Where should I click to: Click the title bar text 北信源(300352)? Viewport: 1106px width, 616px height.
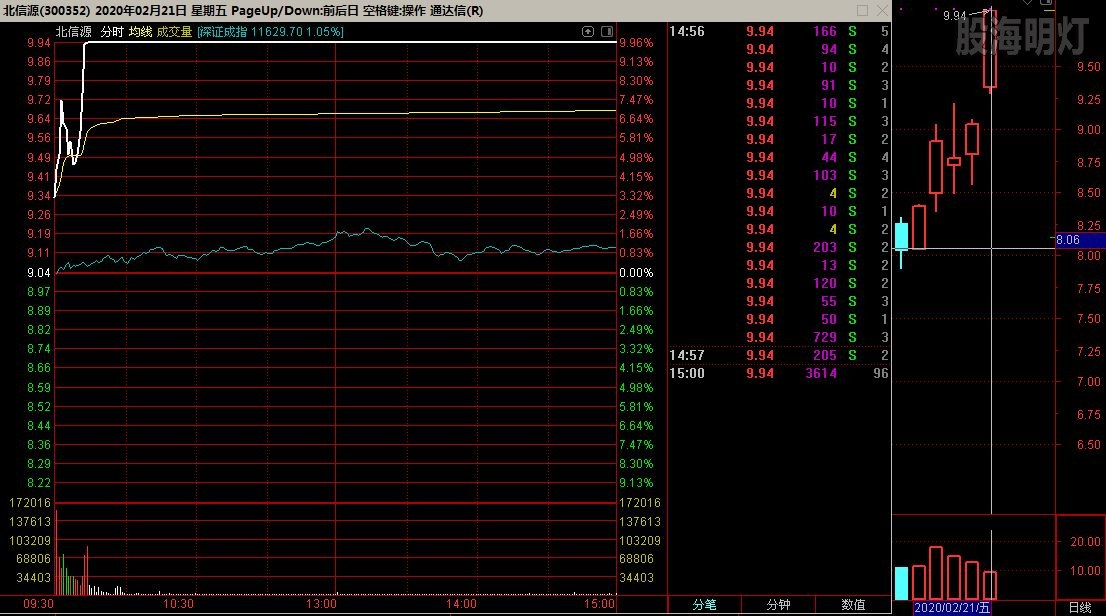[47, 11]
